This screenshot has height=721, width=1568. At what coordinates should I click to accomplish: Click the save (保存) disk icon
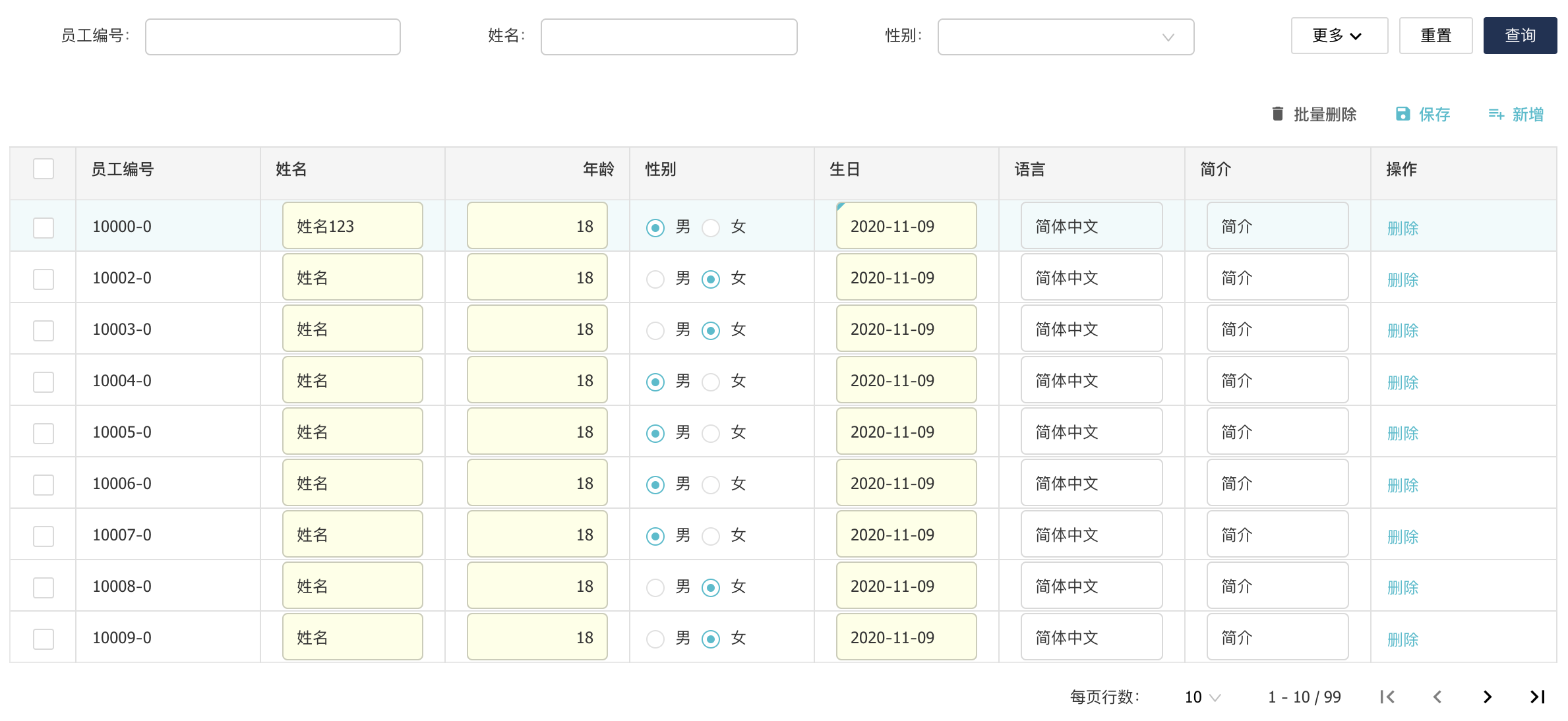1402,114
